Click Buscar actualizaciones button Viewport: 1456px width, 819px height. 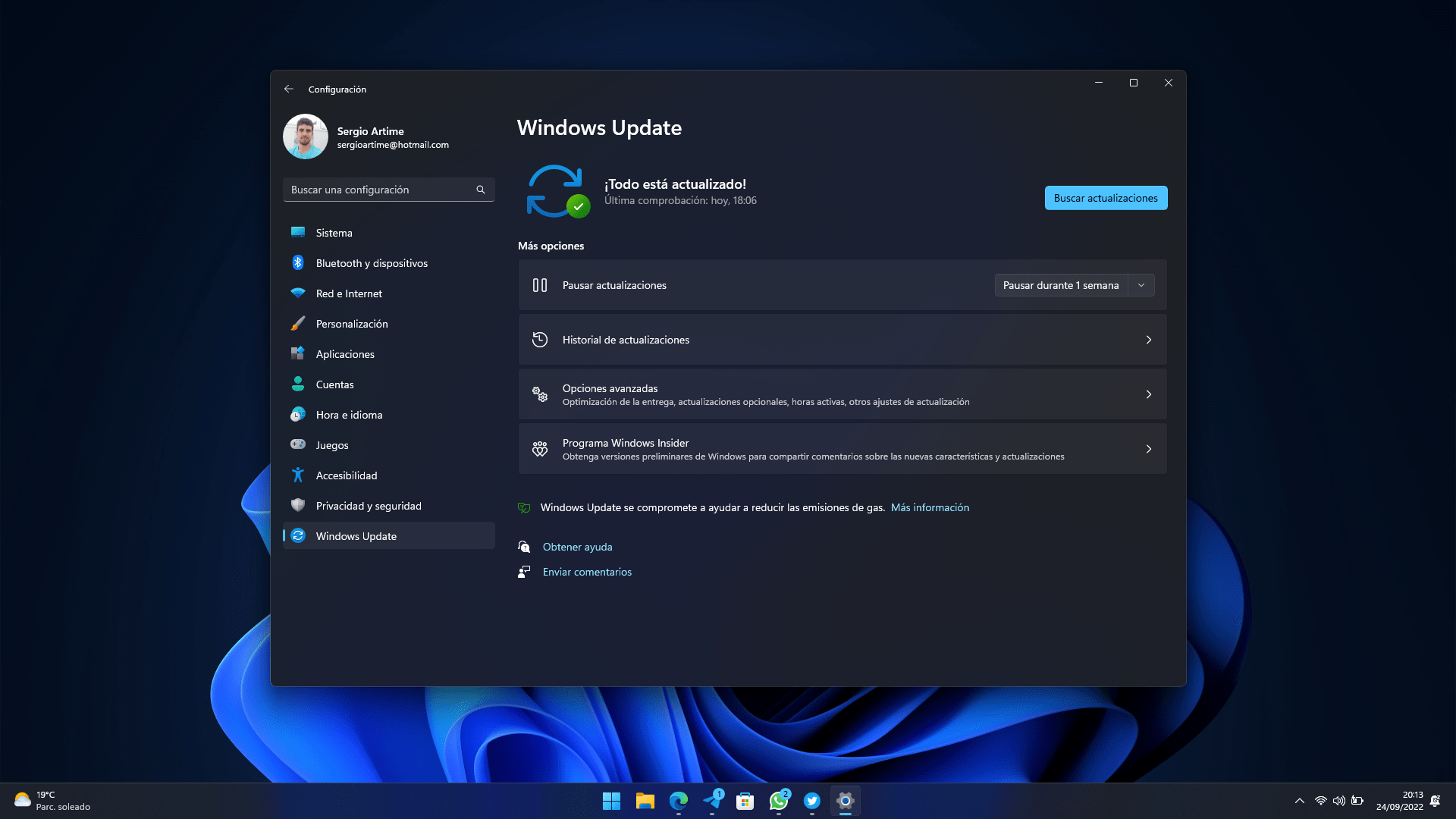pos(1106,198)
